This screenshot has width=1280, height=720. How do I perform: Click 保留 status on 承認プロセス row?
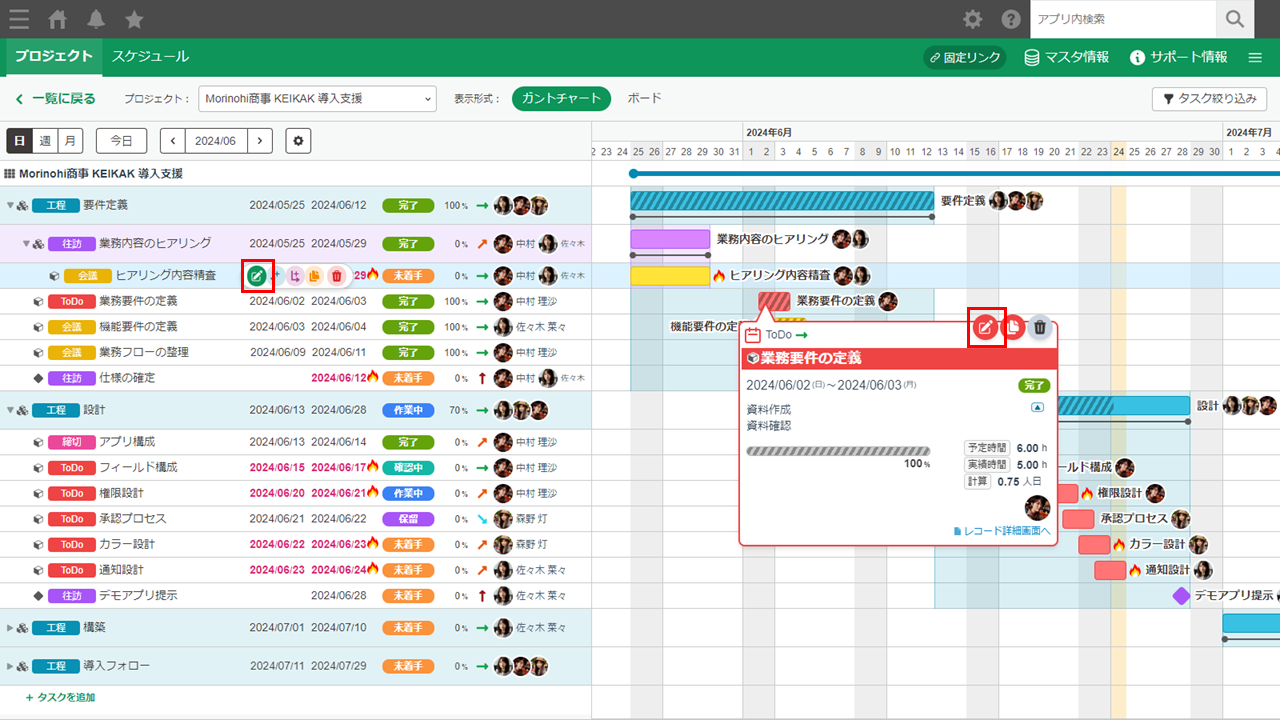pos(408,519)
